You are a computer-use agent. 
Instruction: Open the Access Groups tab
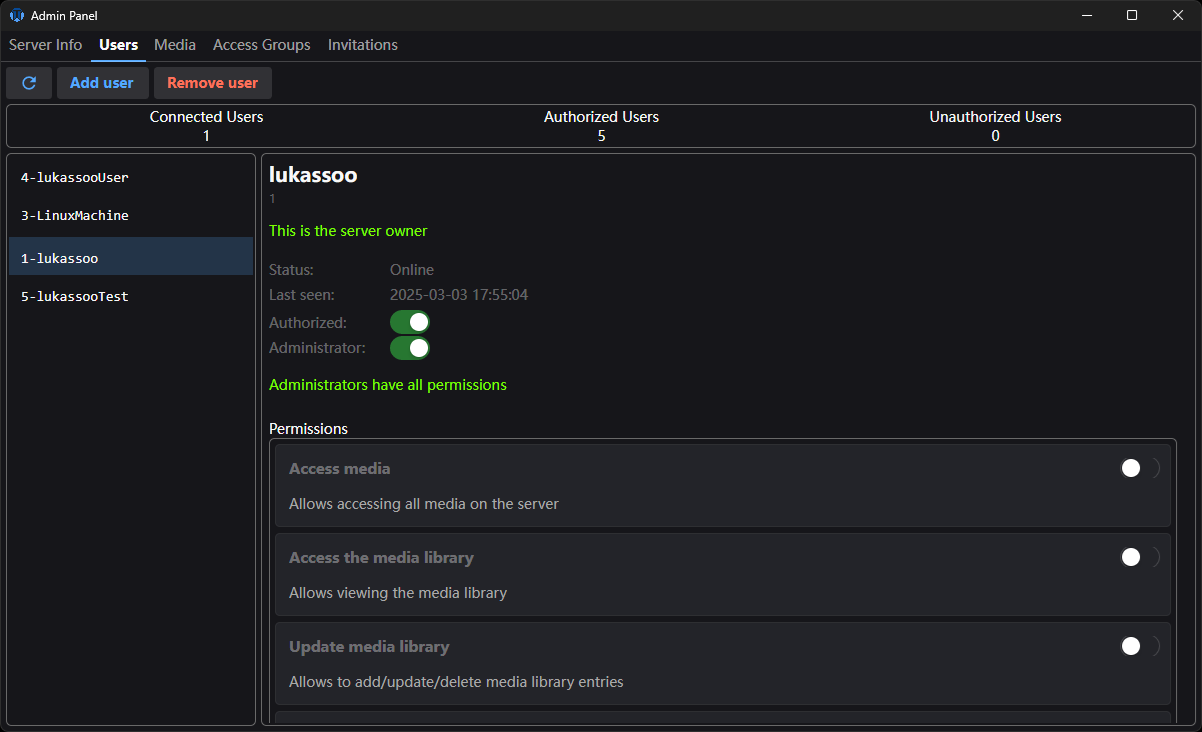[x=262, y=45]
